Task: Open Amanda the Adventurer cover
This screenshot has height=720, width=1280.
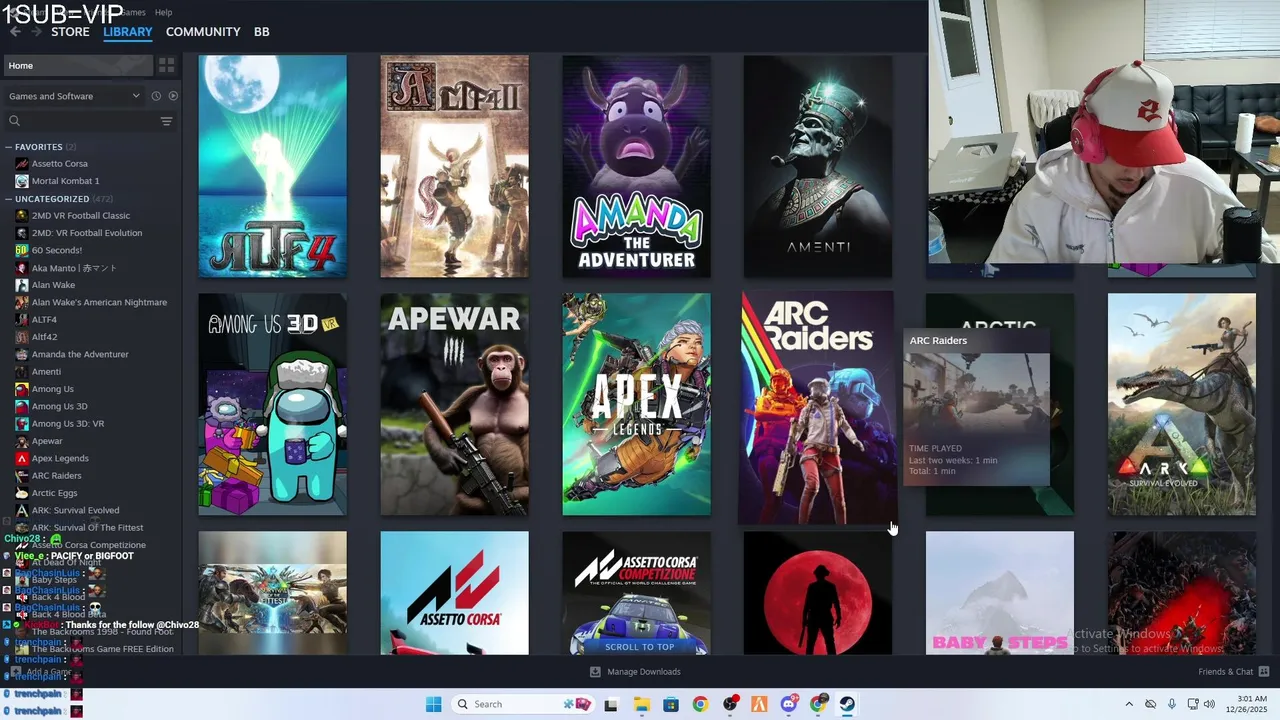Action: point(636,166)
